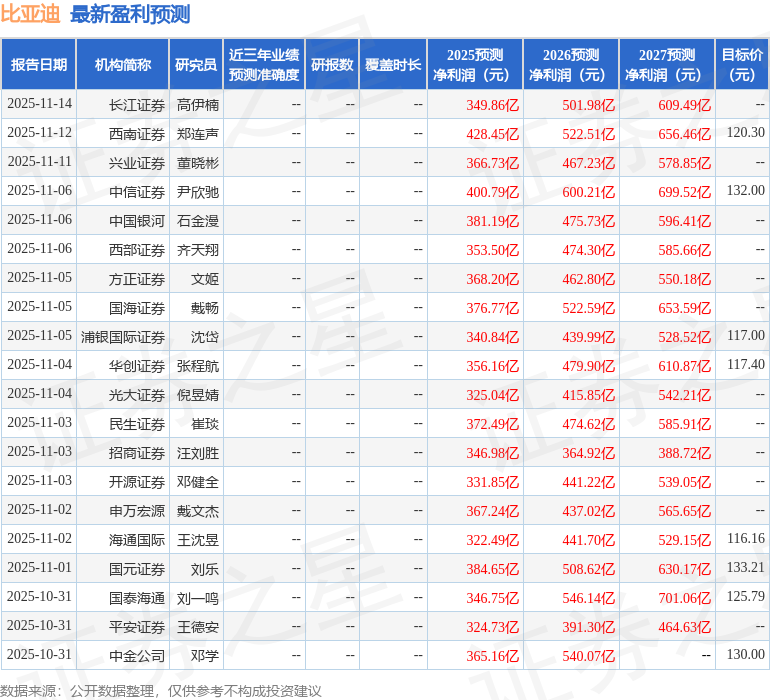
Task: Select analyst 张程航
Action: tap(198, 366)
